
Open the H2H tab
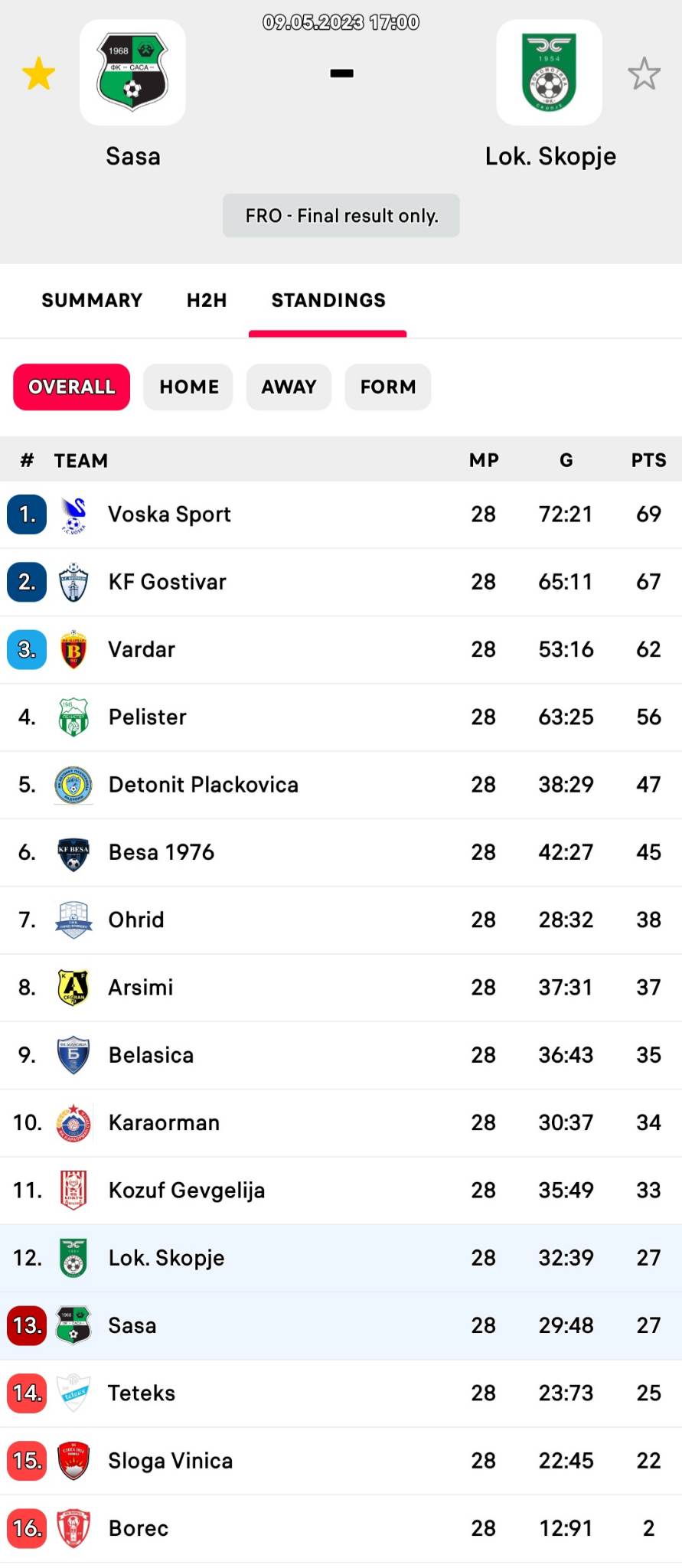(x=207, y=300)
